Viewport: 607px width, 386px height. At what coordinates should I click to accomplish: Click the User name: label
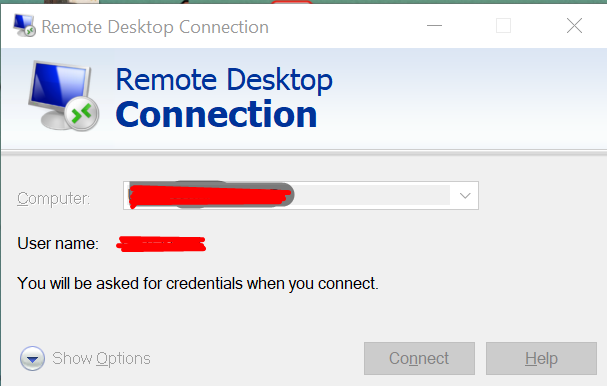coord(58,244)
